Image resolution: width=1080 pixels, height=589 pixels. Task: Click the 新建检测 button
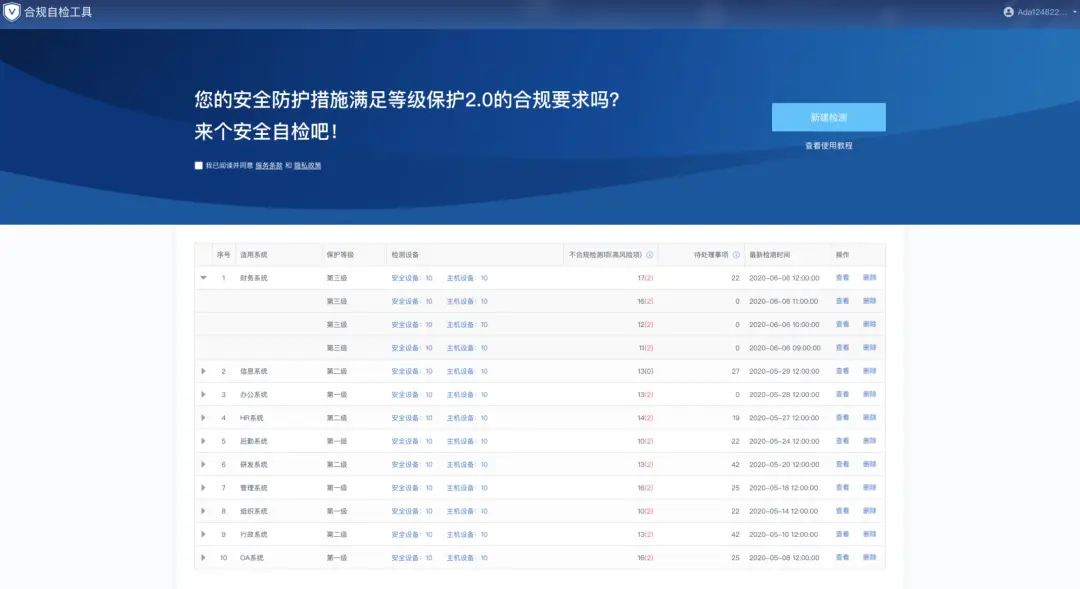coord(829,117)
